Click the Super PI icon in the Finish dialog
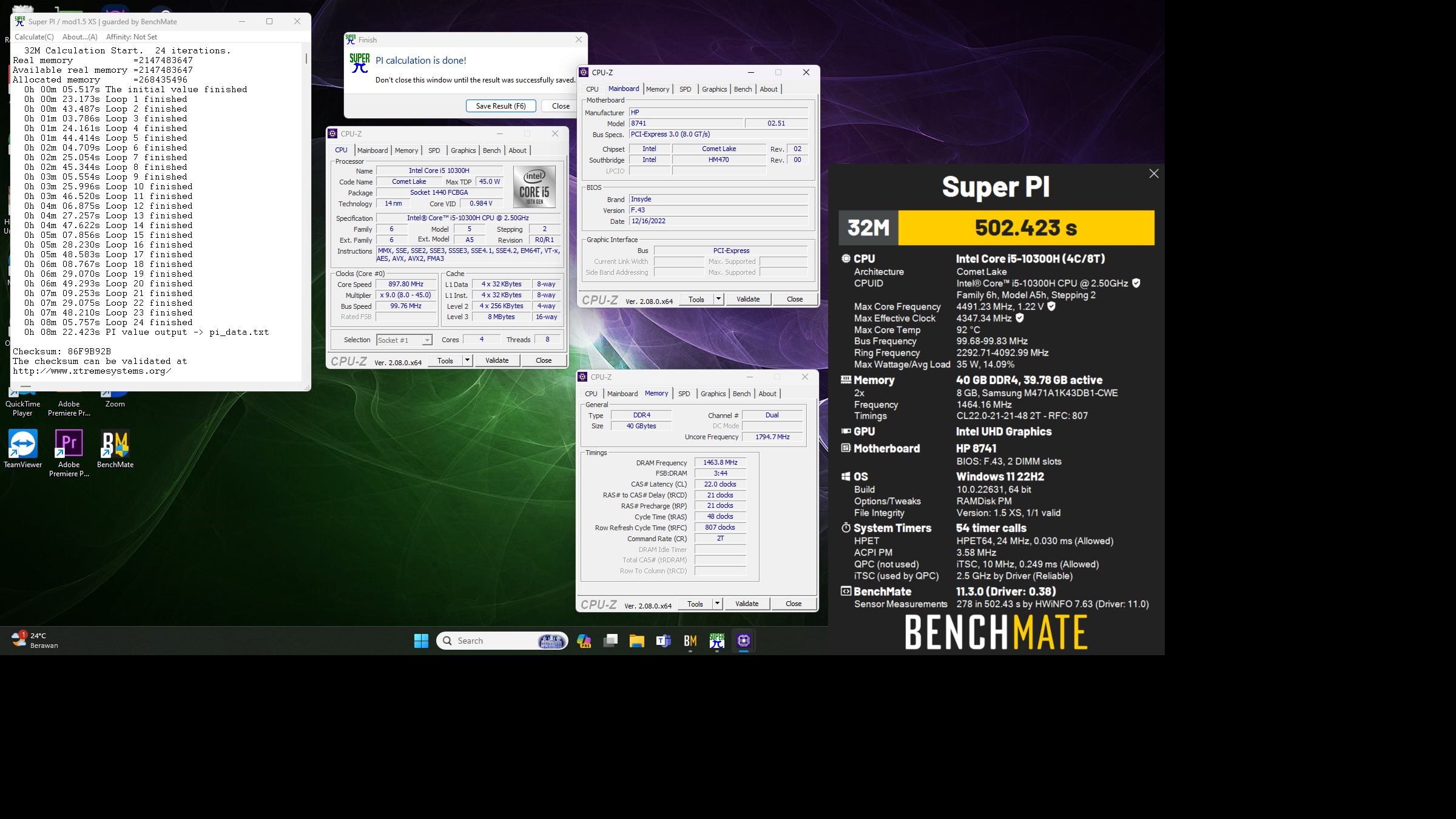The image size is (1456, 819). [359, 63]
